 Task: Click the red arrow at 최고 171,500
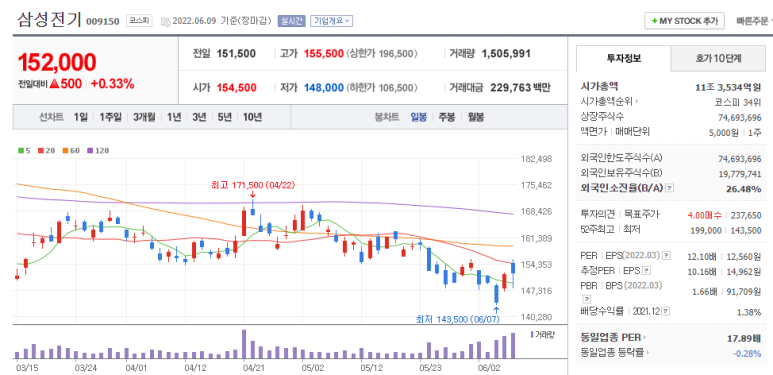click(x=252, y=195)
